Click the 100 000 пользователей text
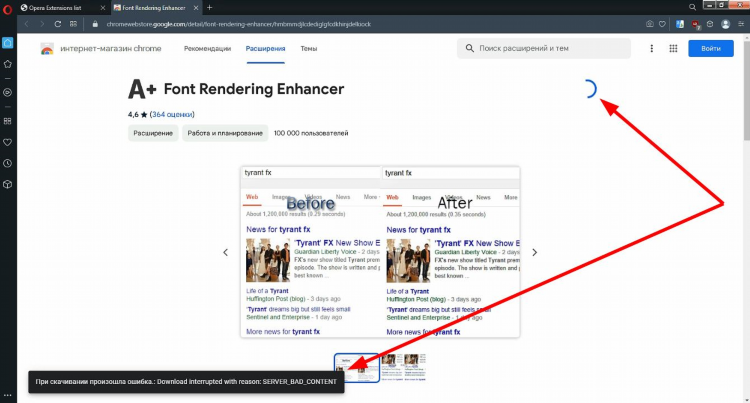 click(311, 133)
